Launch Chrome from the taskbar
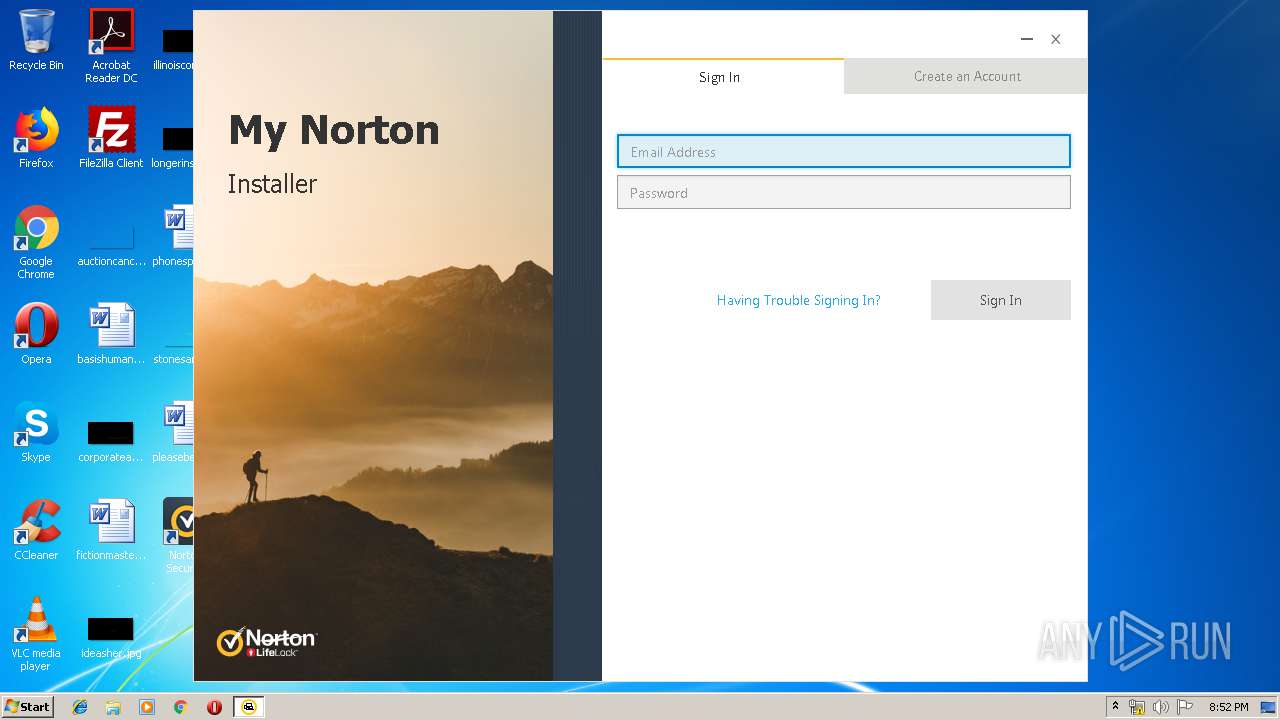Image resolution: width=1280 pixels, height=720 pixels. [180, 707]
